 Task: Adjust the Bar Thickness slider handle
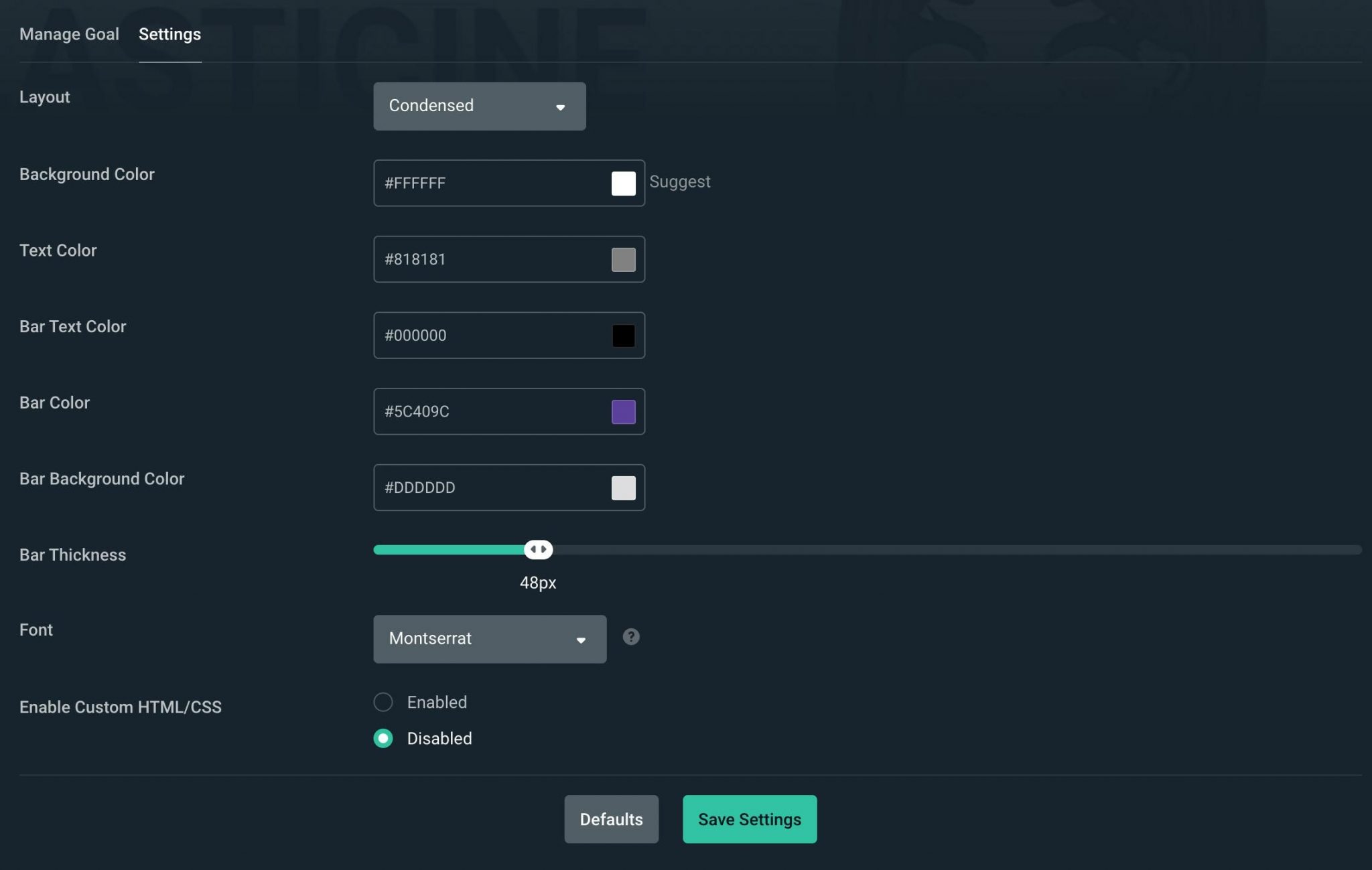538,549
